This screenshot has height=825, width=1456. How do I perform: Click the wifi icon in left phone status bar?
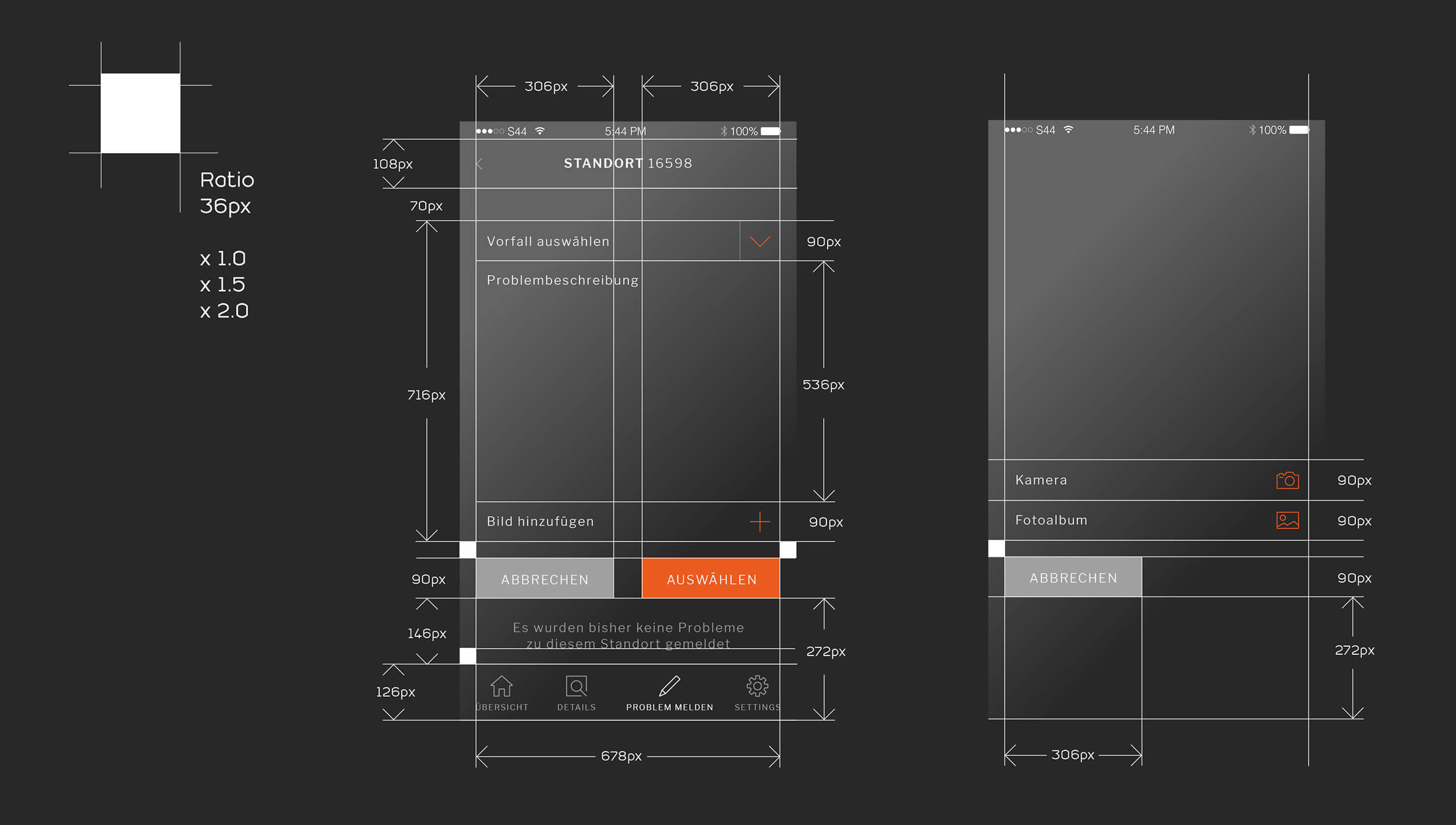pos(540,131)
